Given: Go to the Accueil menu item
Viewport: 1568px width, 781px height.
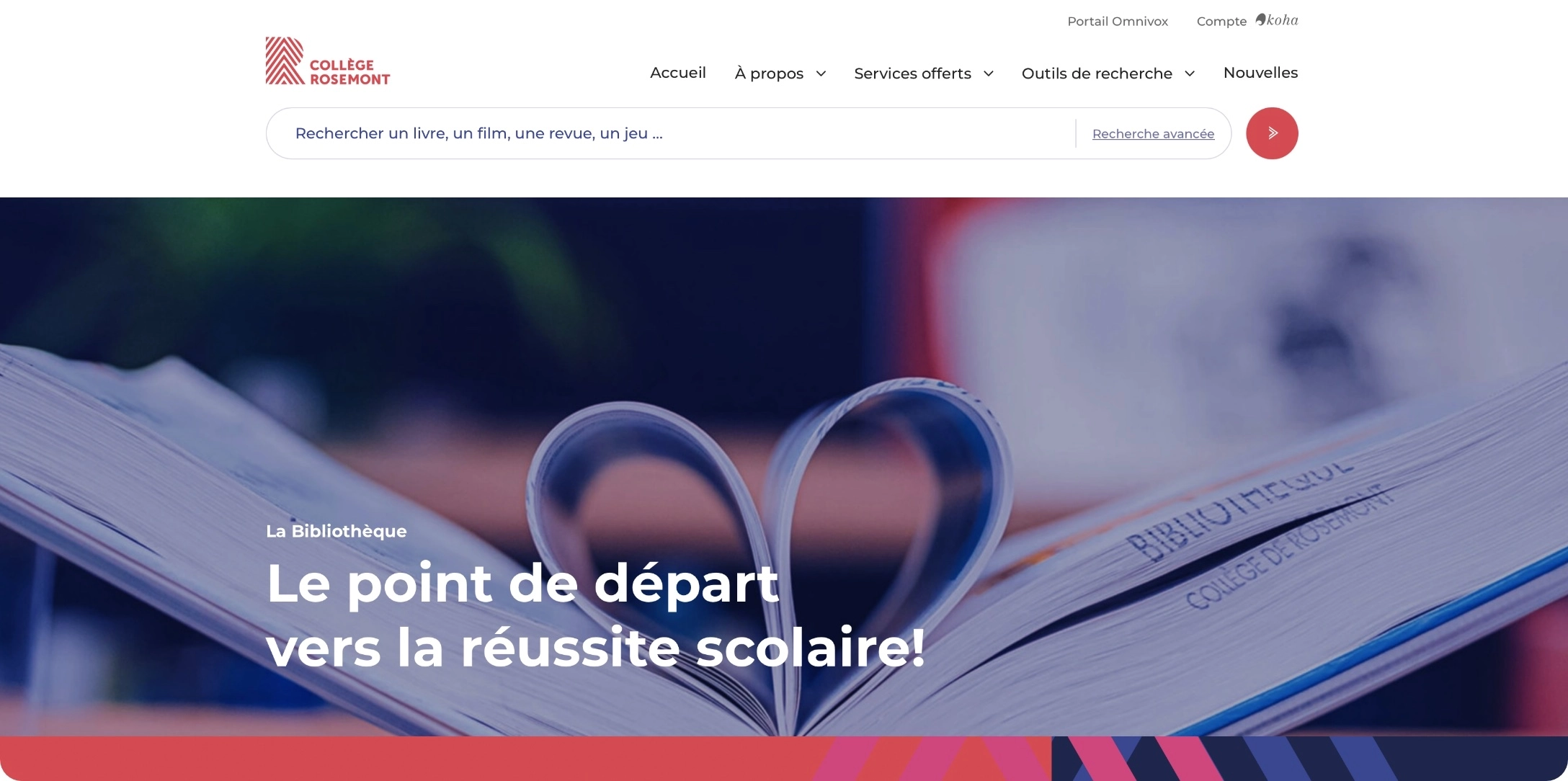Looking at the screenshot, I should click(x=678, y=73).
